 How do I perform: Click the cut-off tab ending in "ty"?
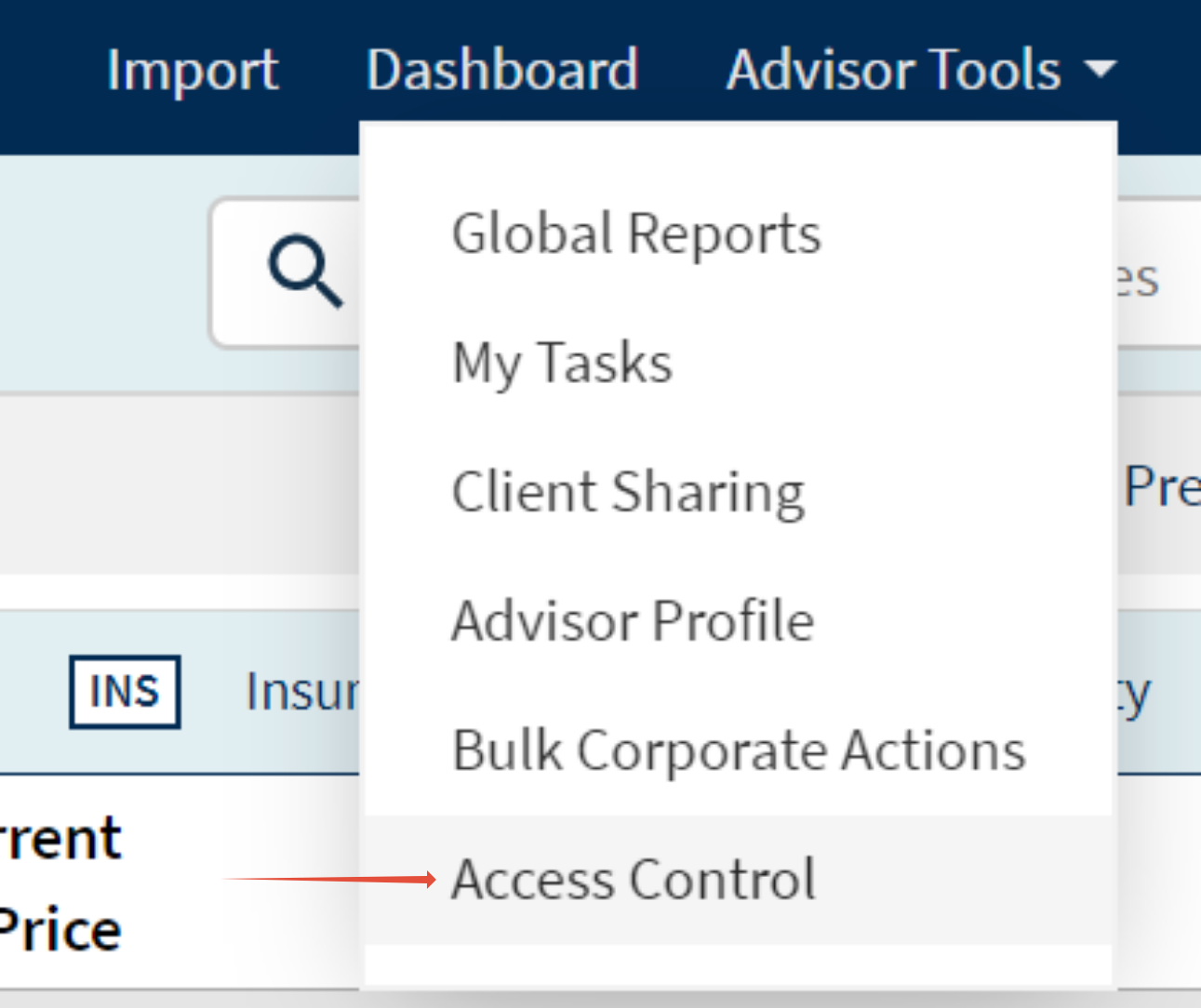tap(1135, 694)
